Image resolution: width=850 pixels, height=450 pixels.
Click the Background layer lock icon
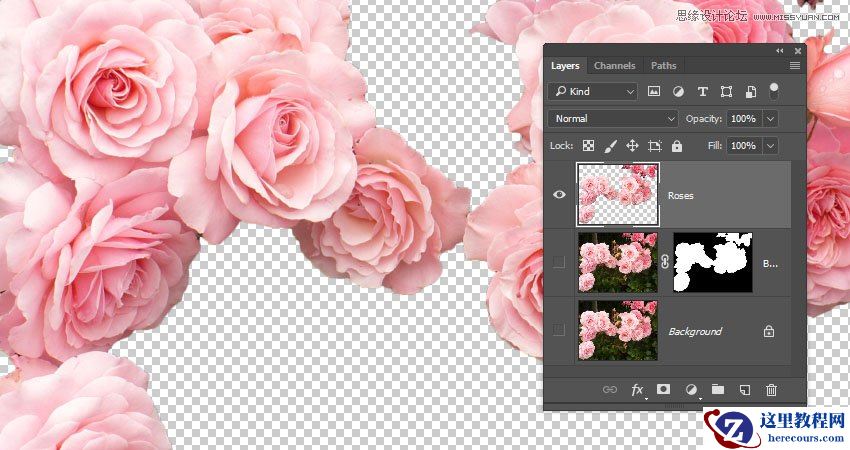(769, 331)
